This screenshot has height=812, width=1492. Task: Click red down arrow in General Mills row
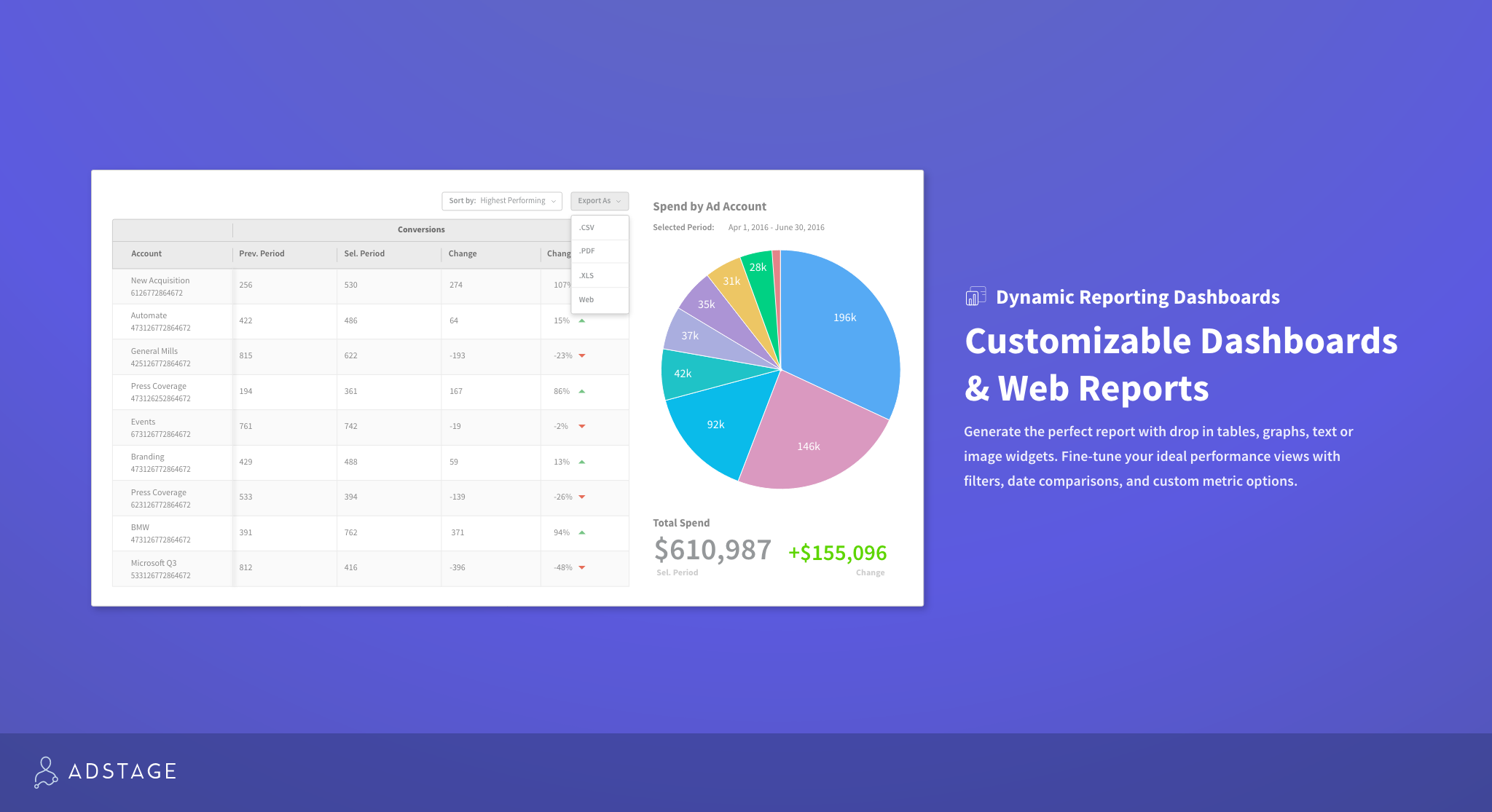coord(582,356)
